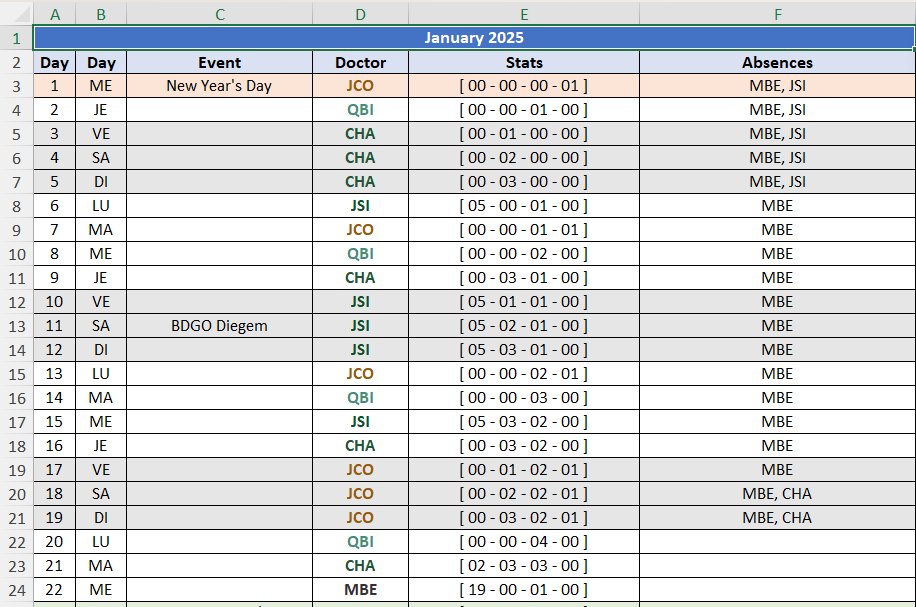Click the Absences header cell
916x607 pixels.
point(778,63)
